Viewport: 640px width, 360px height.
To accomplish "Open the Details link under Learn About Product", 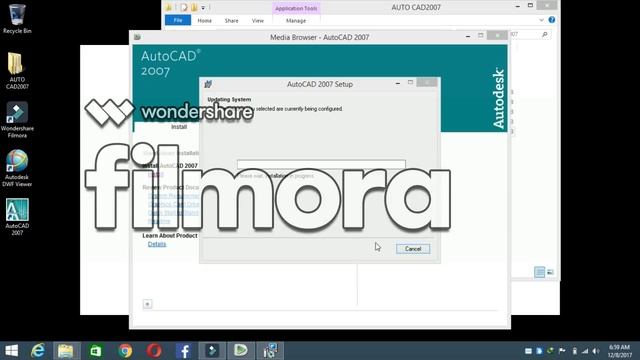I will pos(157,244).
